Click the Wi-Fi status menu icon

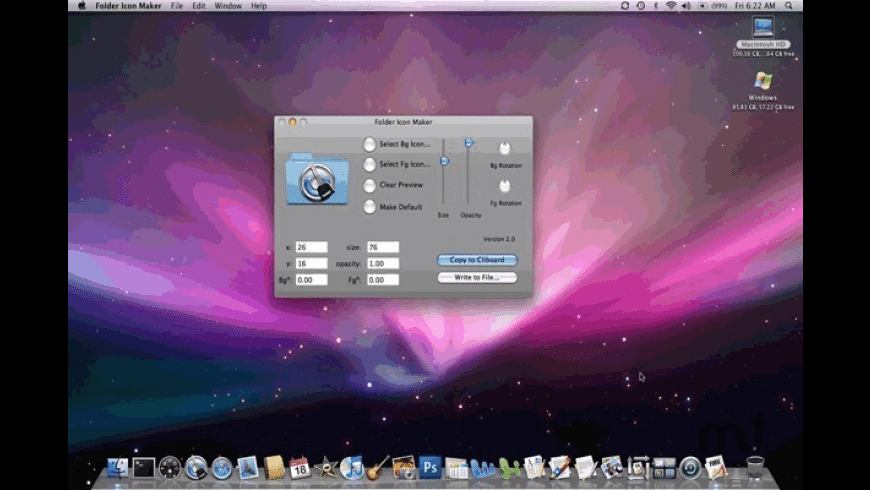(671, 6)
